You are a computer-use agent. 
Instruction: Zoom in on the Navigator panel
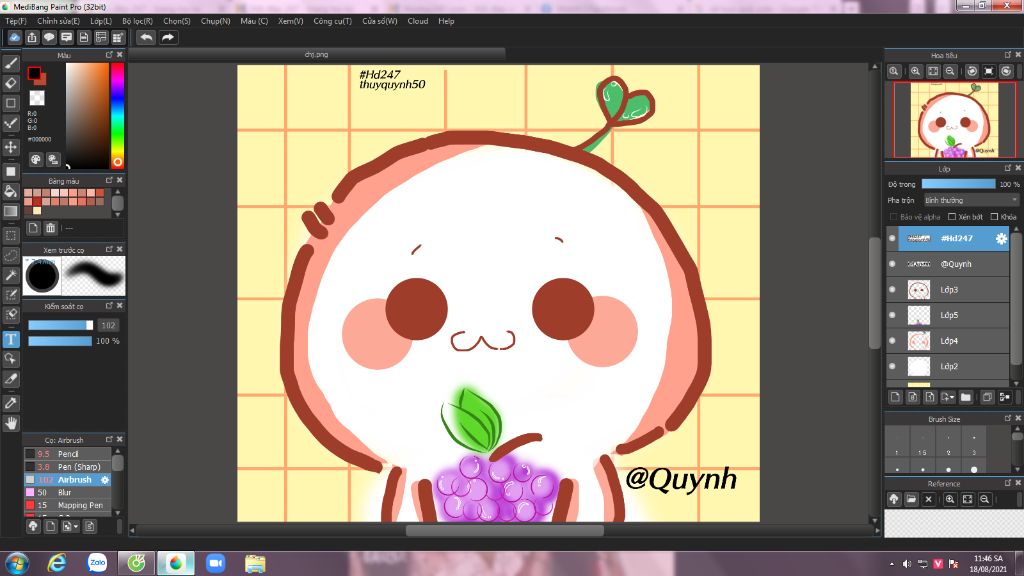(x=916, y=71)
